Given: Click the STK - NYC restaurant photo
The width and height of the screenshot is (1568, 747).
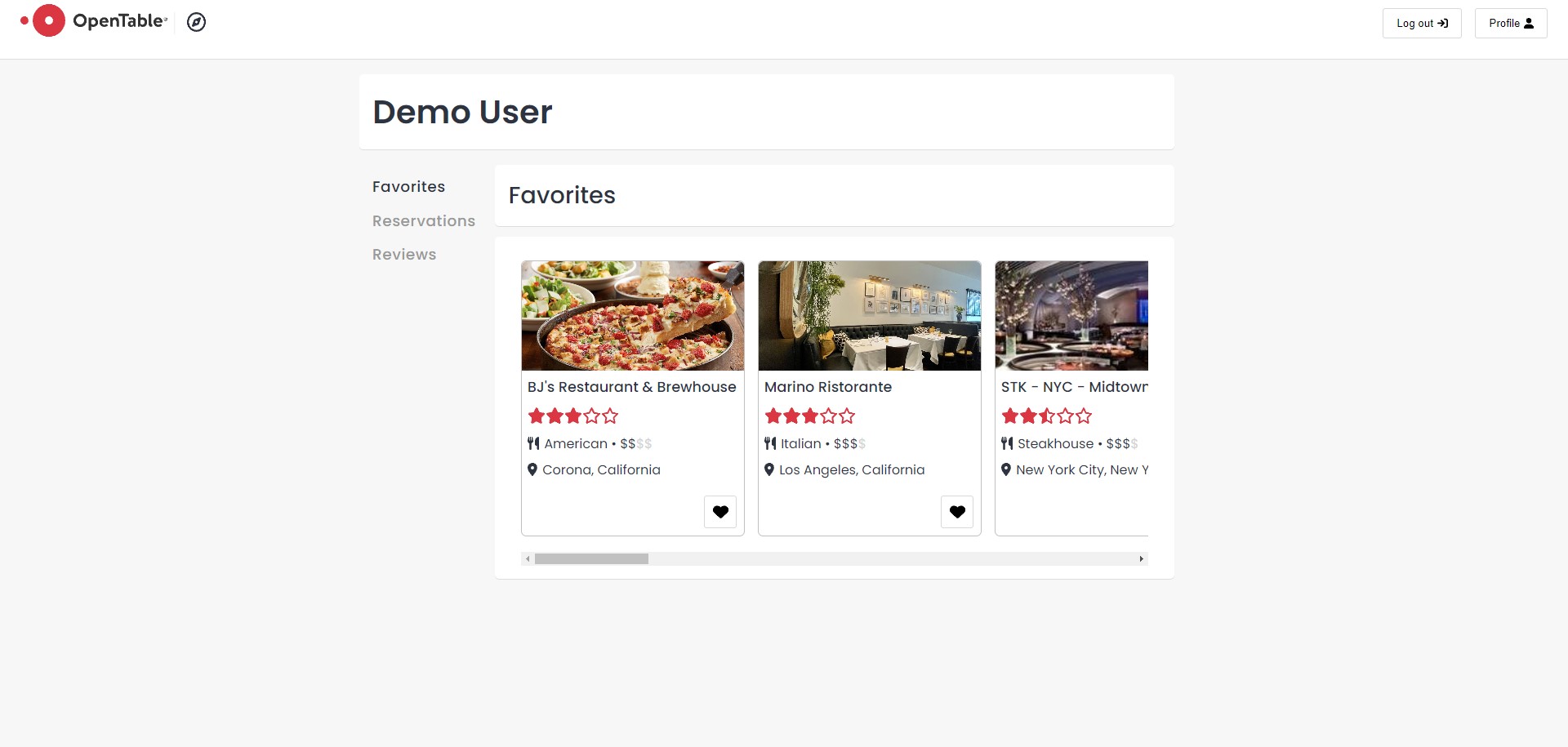Looking at the screenshot, I should pyautogui.click(x=1071, y=316).
